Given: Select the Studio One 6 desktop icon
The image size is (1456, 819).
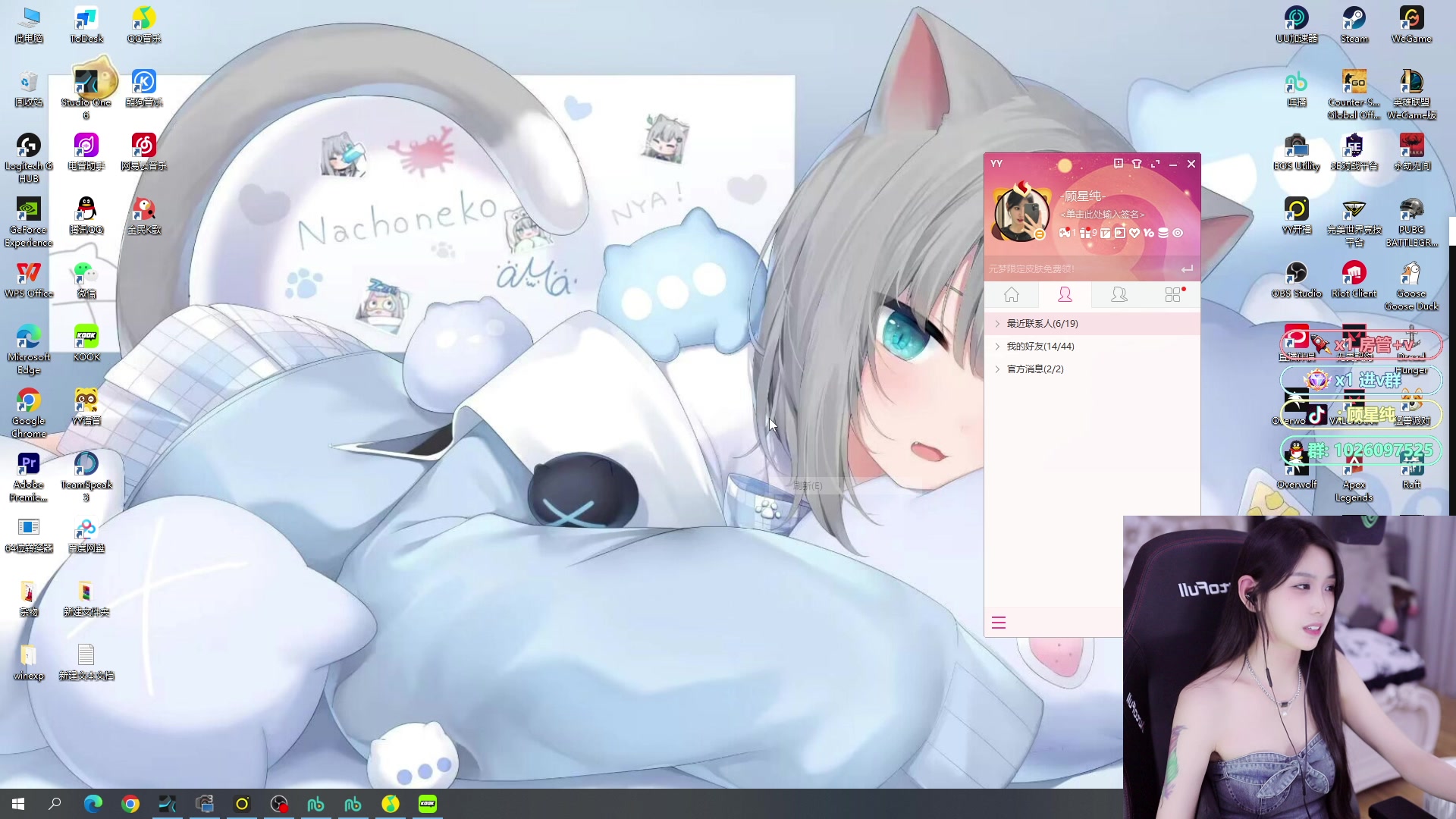Looking at the screenshot, I should pos(86,93).
